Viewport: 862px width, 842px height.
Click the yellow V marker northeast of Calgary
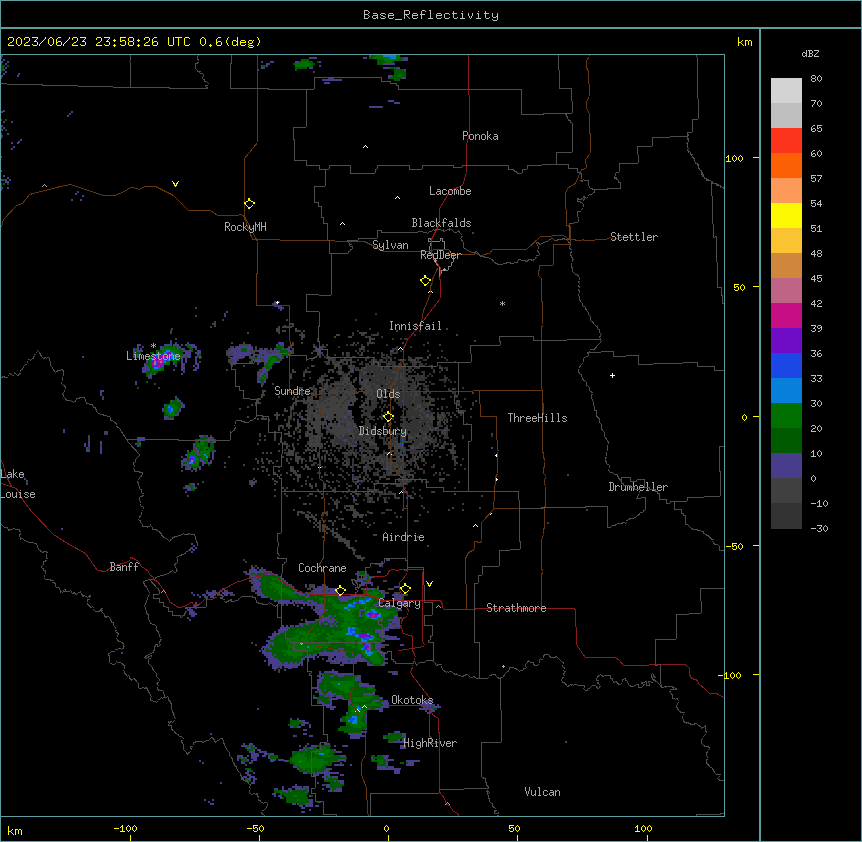pos(429,584)
